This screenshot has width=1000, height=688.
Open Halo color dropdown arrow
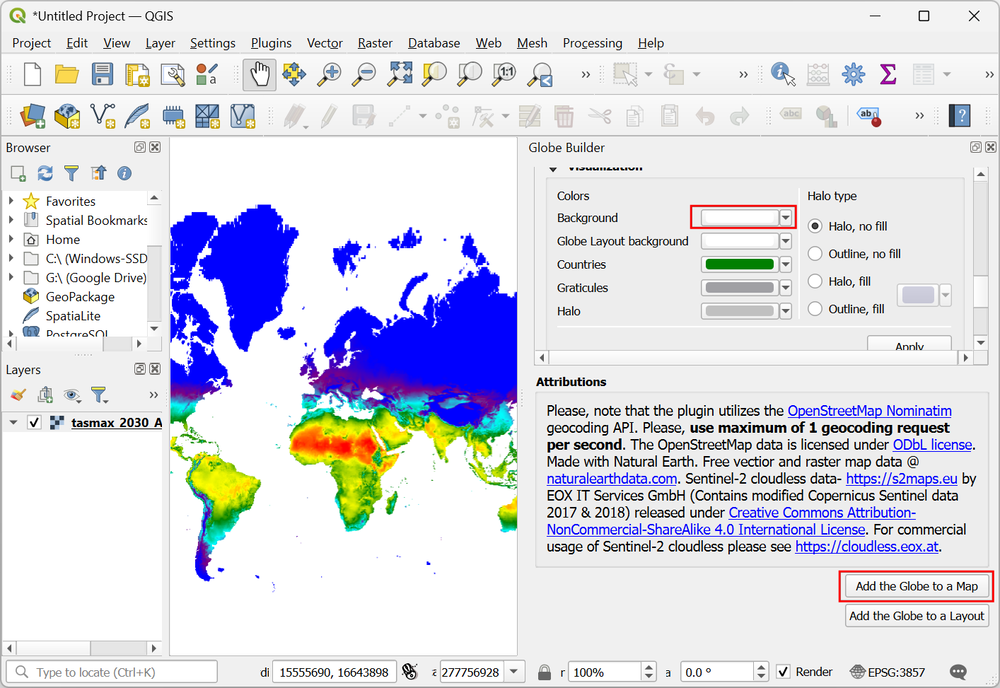786,311
